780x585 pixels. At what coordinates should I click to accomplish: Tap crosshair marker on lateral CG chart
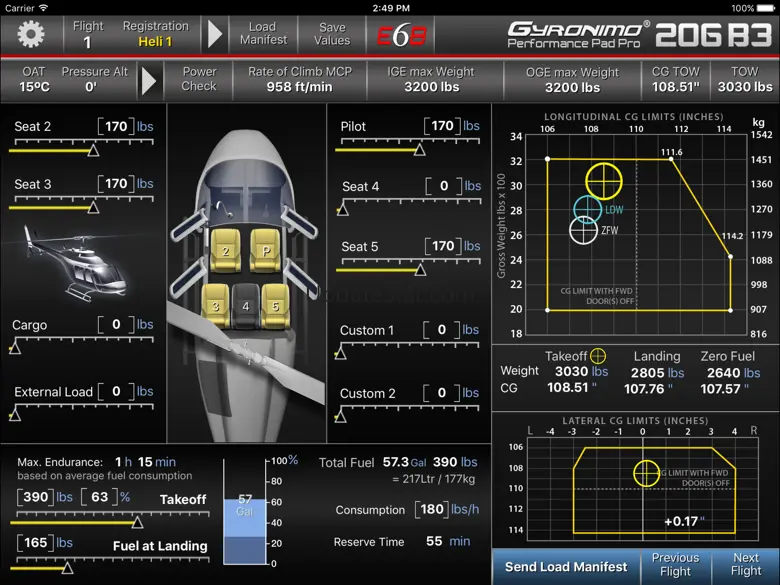click(646, 473)
